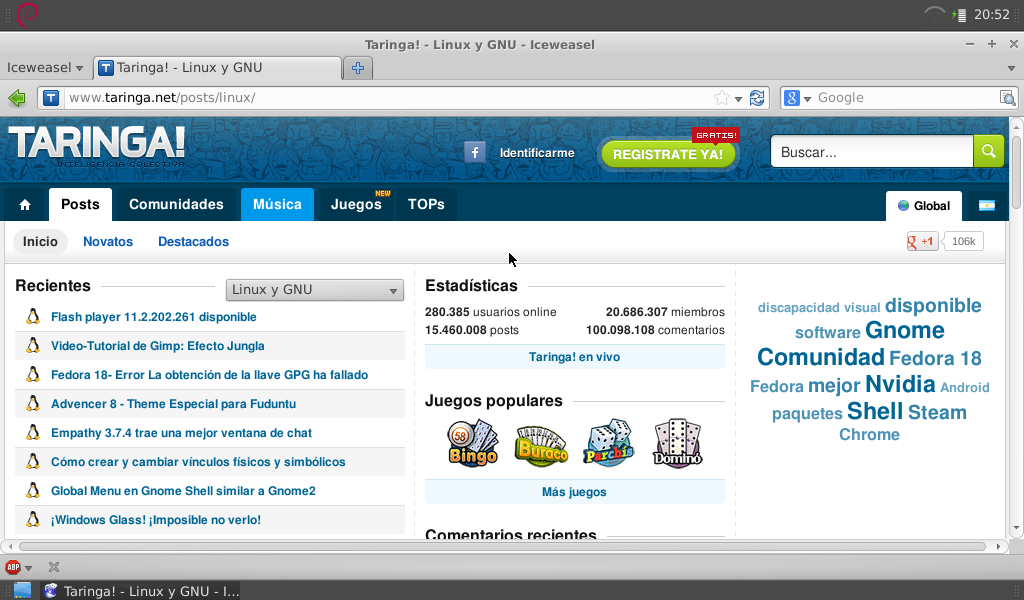Click the Identificarme link
Screen dimensions: 1024x600
[537, 153]
